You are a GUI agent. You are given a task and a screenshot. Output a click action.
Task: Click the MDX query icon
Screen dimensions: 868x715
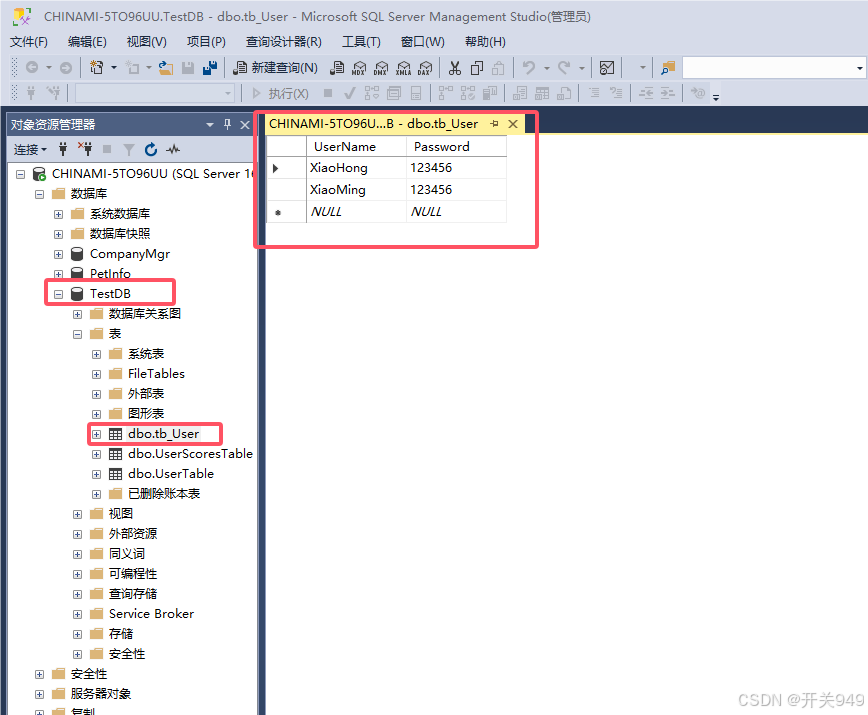pos(359,68)
